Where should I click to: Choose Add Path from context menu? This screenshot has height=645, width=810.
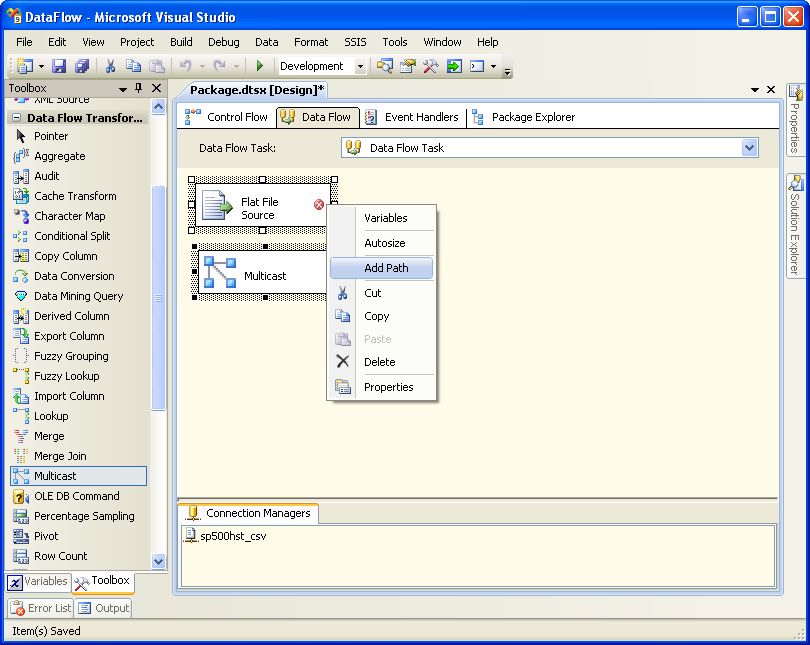[x=385, y=268]
